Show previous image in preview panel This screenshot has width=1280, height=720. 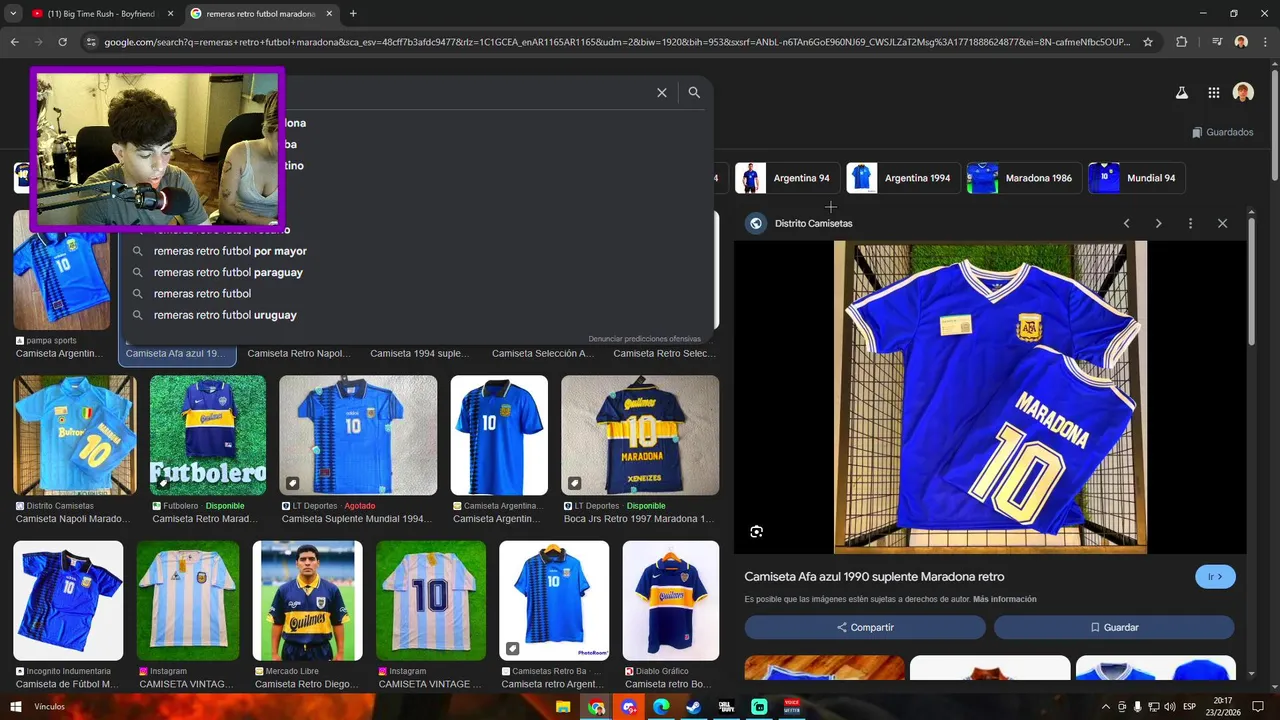pos(1126,223)
